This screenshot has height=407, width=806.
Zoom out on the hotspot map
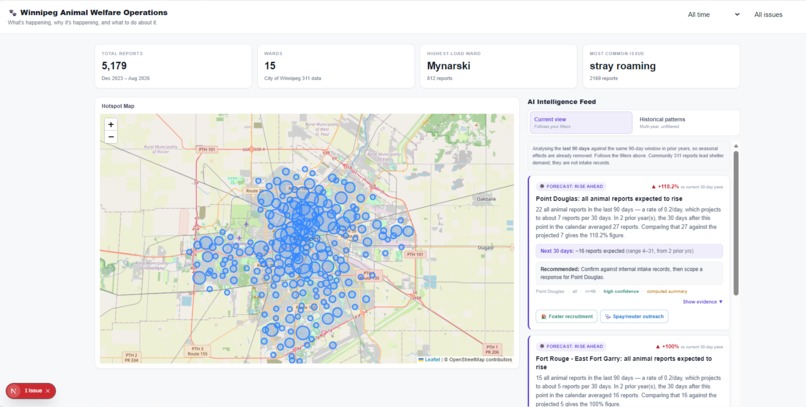(x=111, y=137)
